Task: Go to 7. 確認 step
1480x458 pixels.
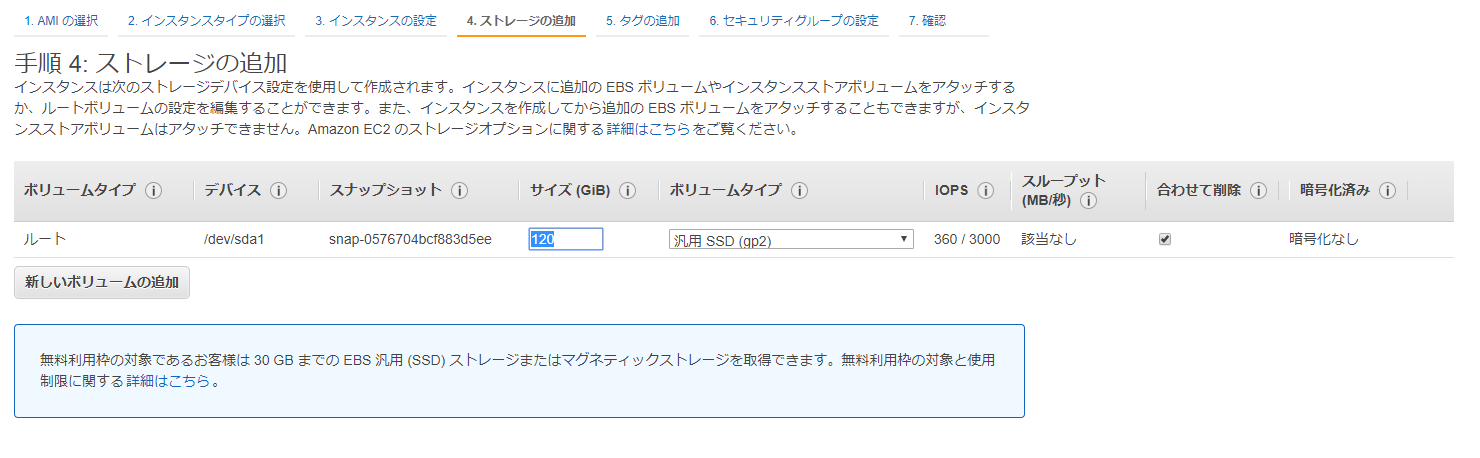Action: [927, 21]
